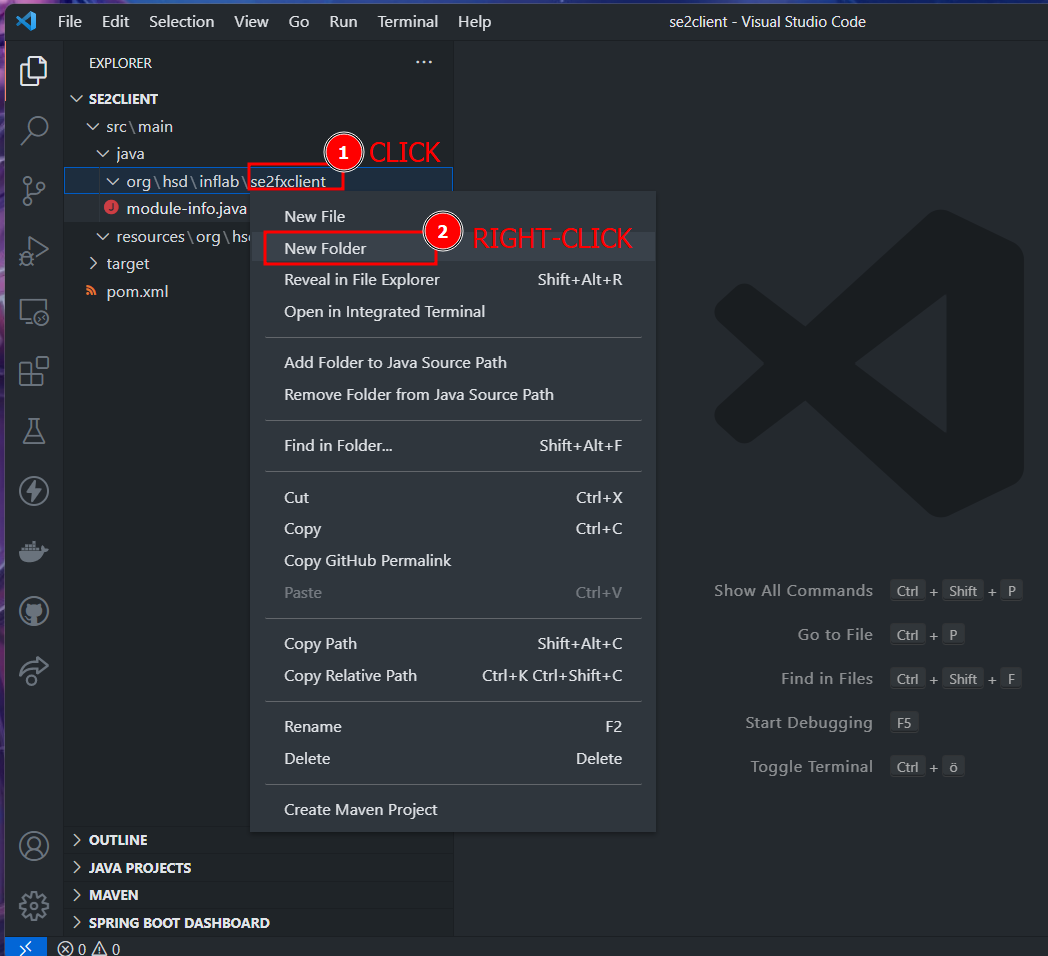1048x956 pixels.
Task: Collapse the SE2CLIENT root folder
Action: (76, 99)
